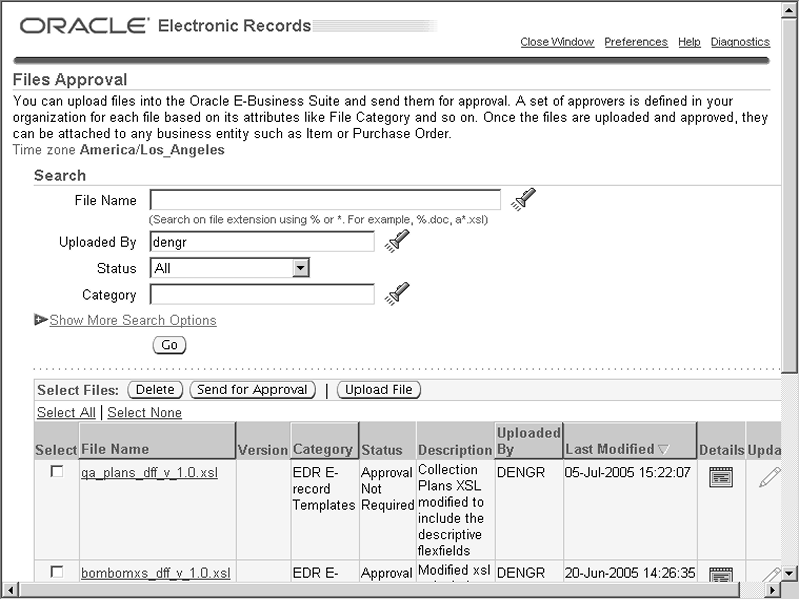Image resolution: width=800 pixels, height=600 pixels.
Task: Open the Help link
Action: (x=689, y=42)
